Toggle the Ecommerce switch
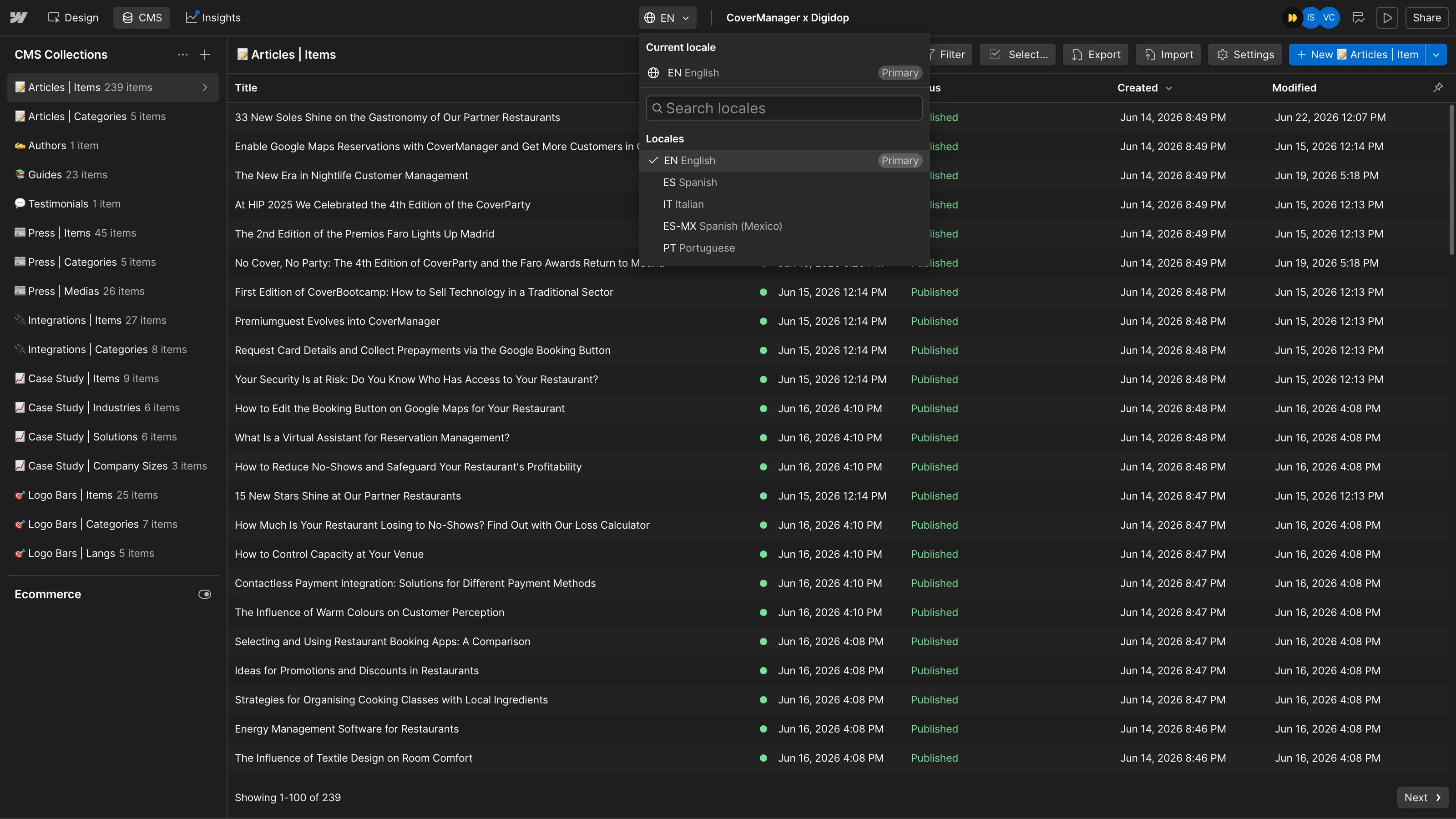The width and height of the screenshot is (1456, 819). click(205, 594)
